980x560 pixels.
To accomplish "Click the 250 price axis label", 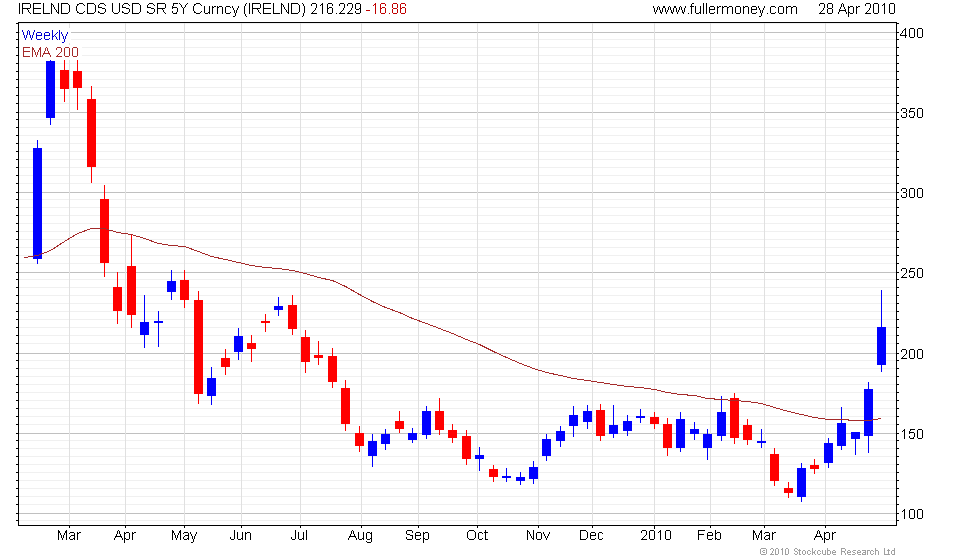I will [x=912, y=274].
